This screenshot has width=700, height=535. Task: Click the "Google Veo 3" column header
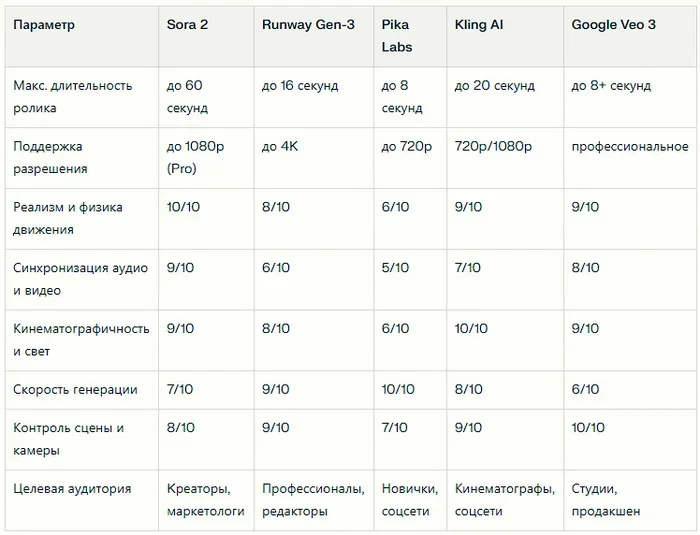tap(613, 25)
